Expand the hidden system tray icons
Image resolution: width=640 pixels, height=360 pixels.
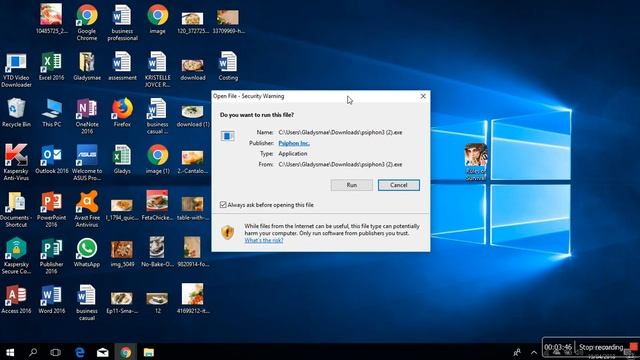coord(534,352)
